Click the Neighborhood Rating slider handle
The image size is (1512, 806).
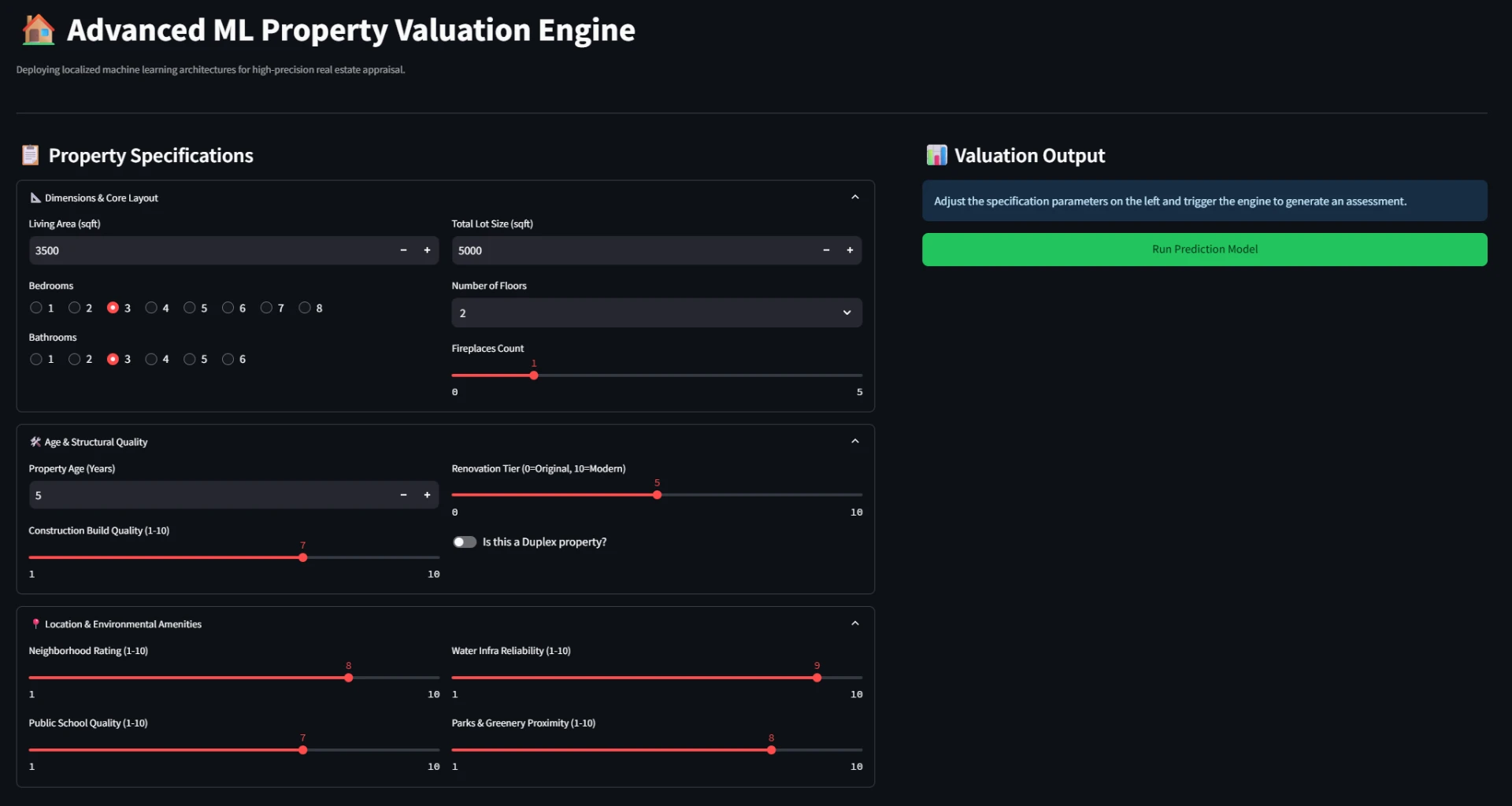click(349, 678)
